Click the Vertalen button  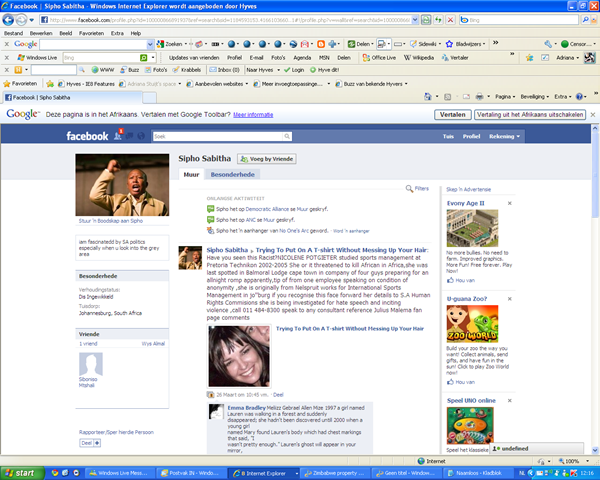click(x=452, y=114)
